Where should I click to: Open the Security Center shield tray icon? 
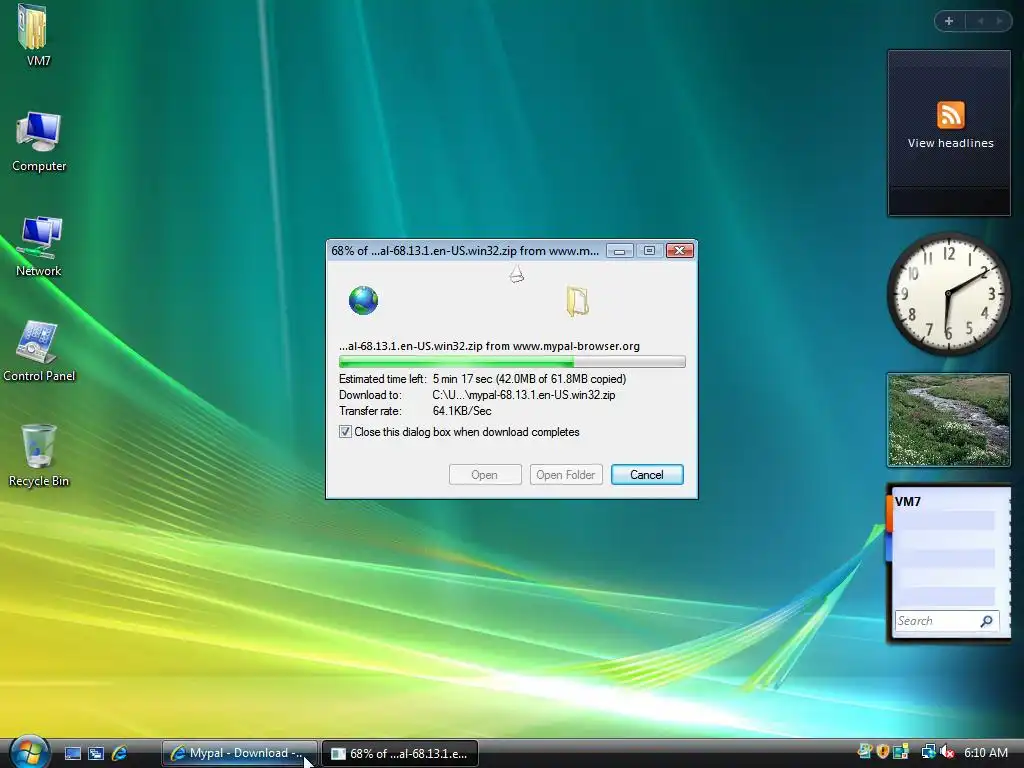pos(883,752)
